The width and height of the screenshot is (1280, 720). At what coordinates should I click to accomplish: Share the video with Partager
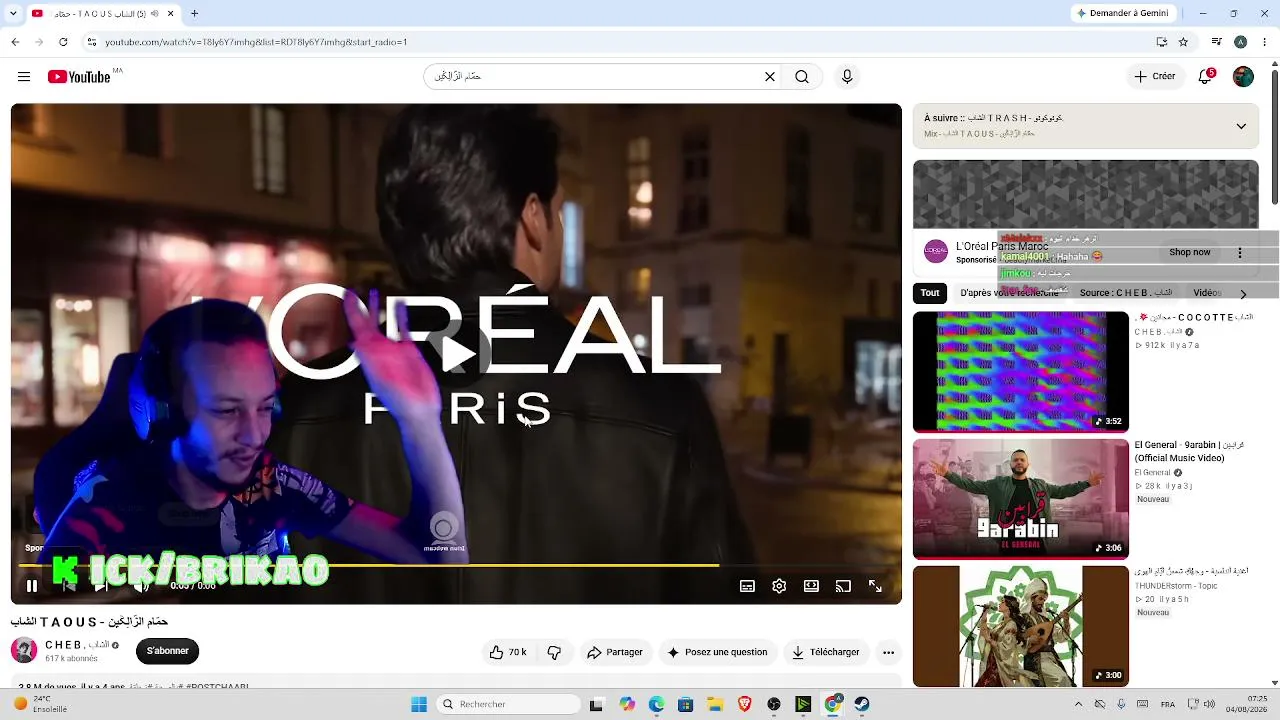click(x=615, y=652)
